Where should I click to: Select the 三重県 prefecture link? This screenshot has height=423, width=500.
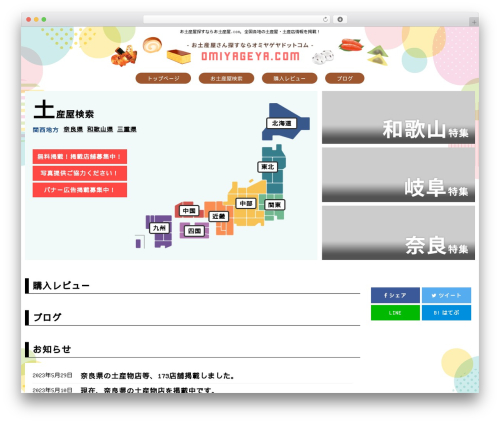click(x=127, y=129)
